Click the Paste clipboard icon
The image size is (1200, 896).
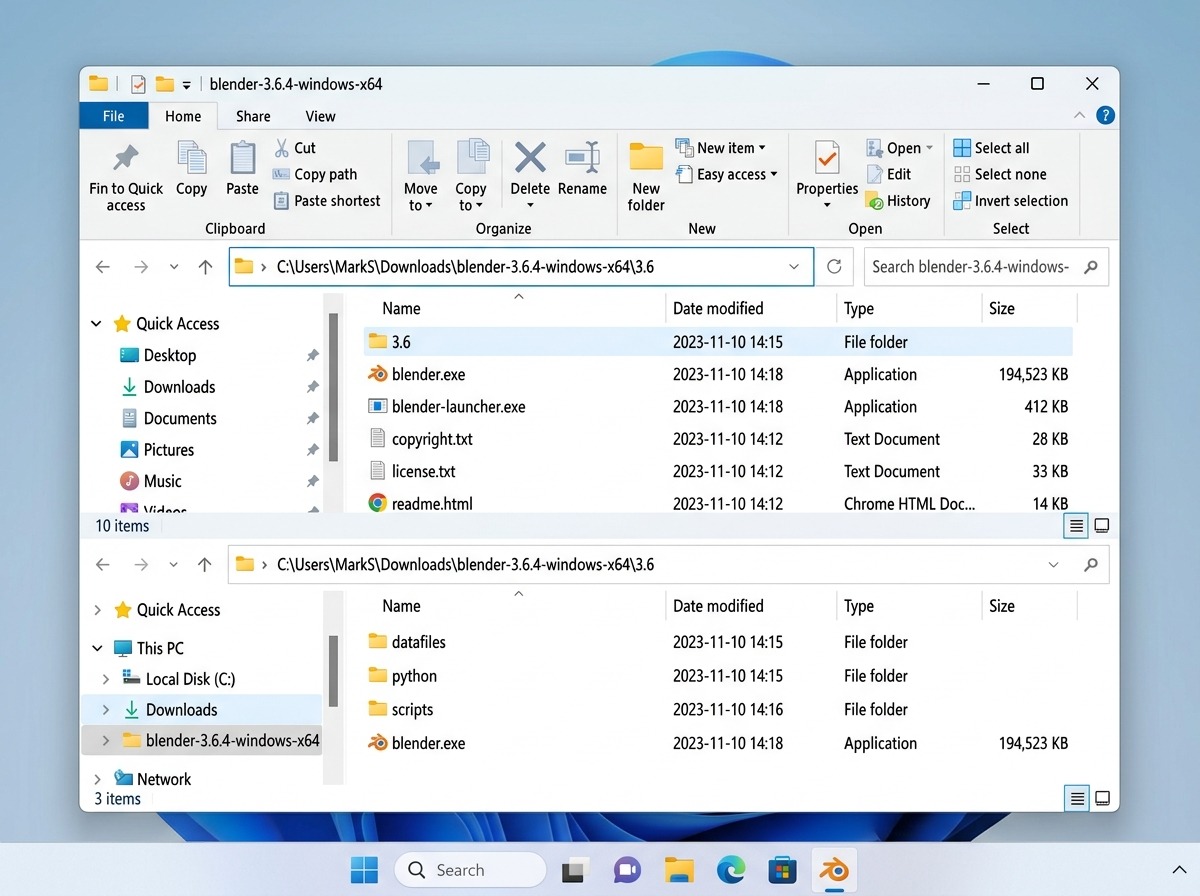click(242, 158)
